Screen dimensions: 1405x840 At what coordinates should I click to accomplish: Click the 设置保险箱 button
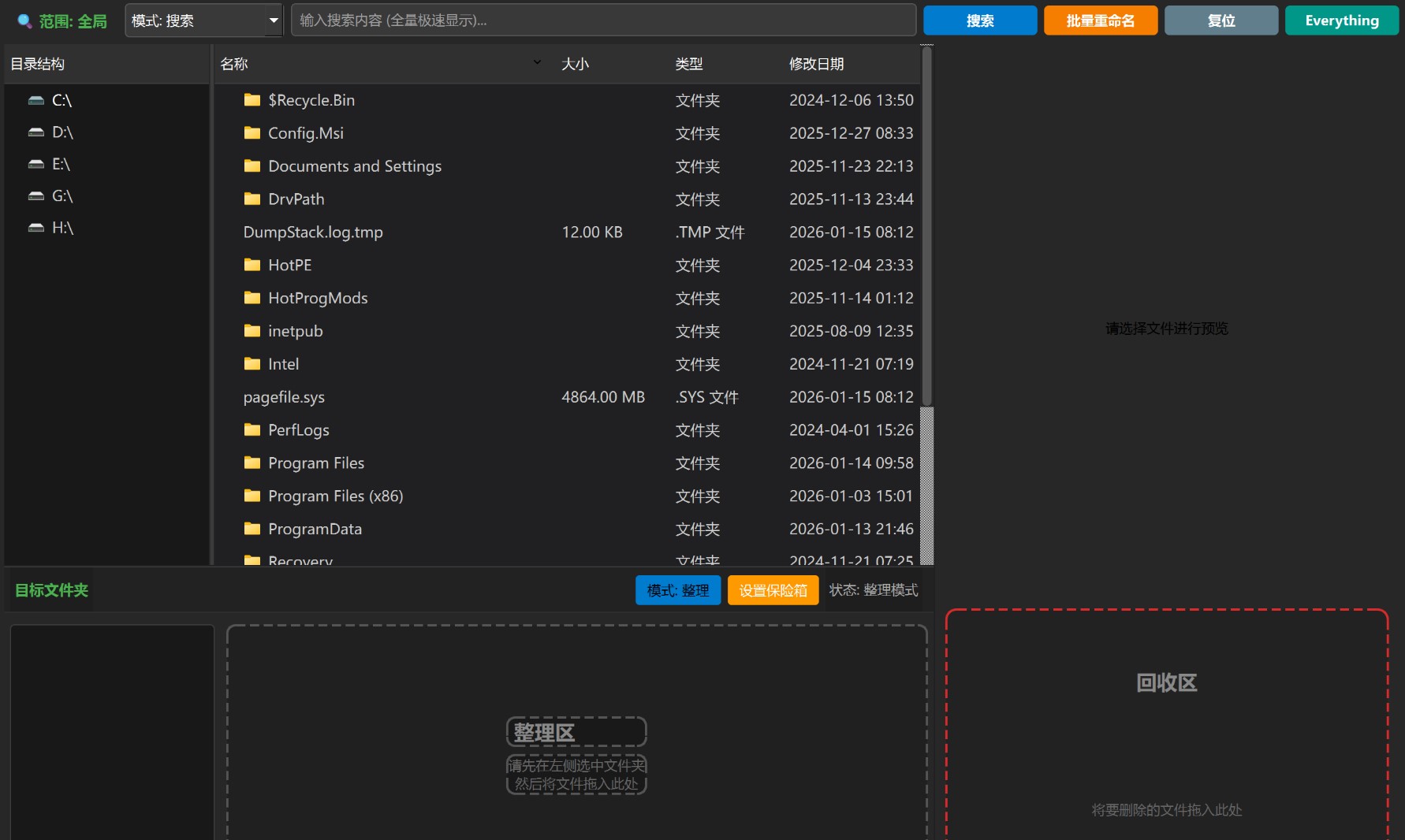point(773,590)
